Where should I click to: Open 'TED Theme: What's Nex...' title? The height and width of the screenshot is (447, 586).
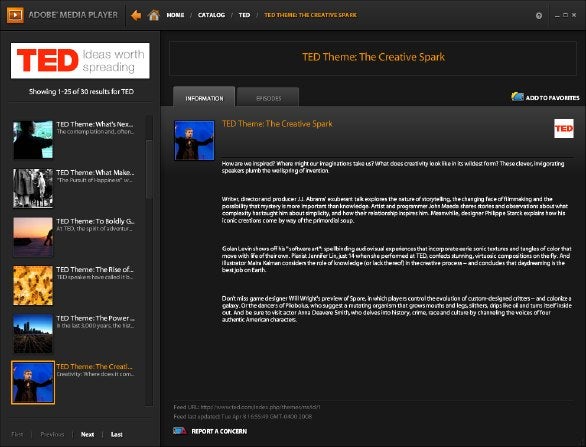coord(95,124)
